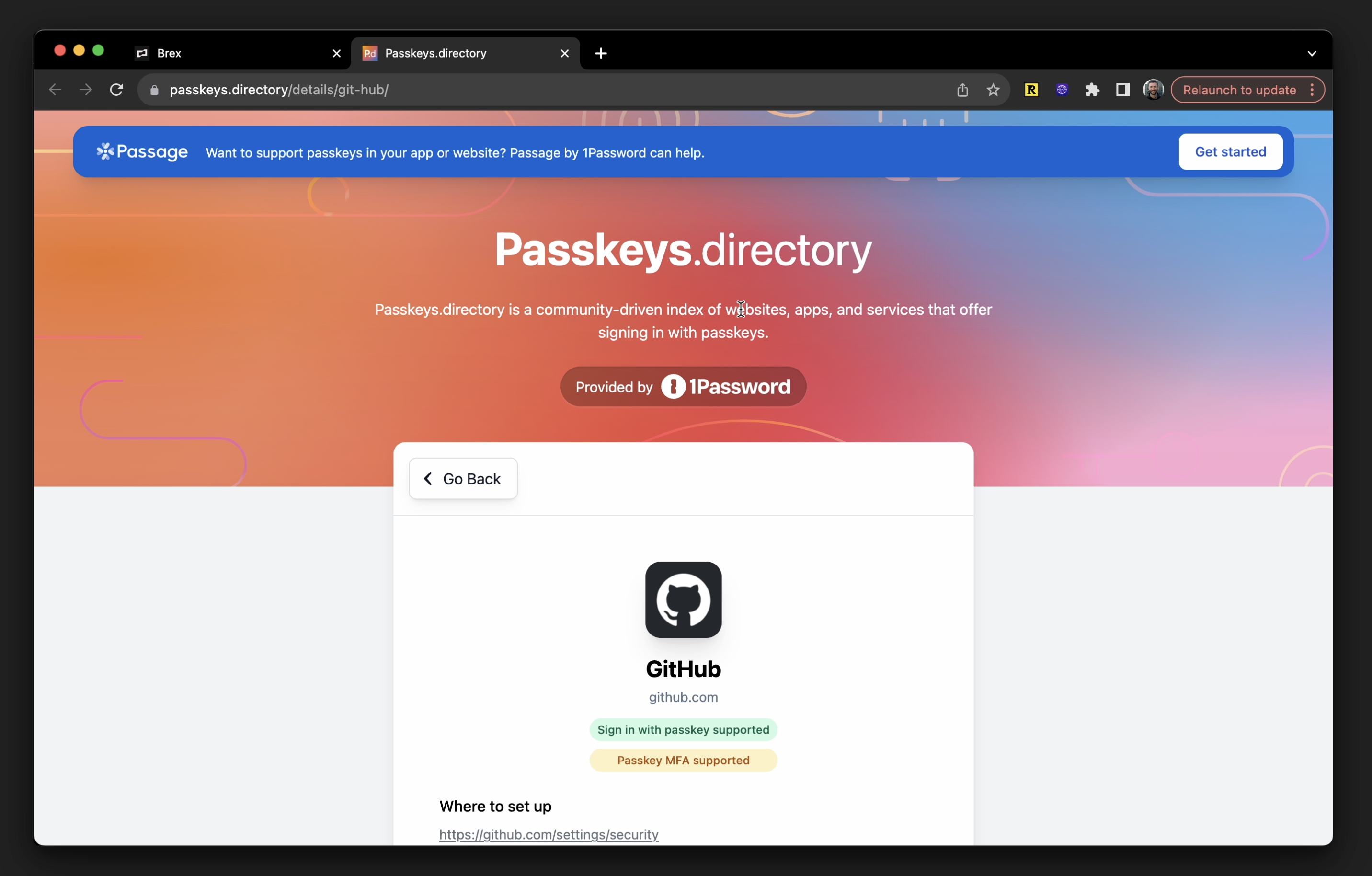The width and height of the screenshot is (1372, 876).
Task: Click the Get started button
Action: tap(1230, 151)
